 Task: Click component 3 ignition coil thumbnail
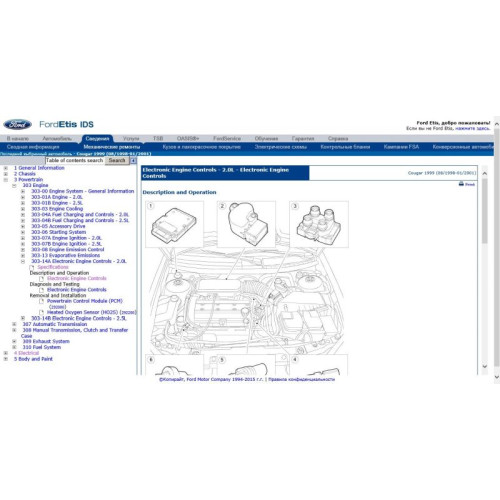pos(319,224)
